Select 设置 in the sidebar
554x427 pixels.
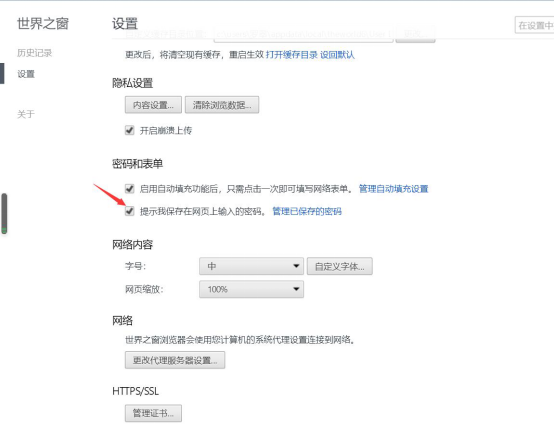click(x=26, y=74)
